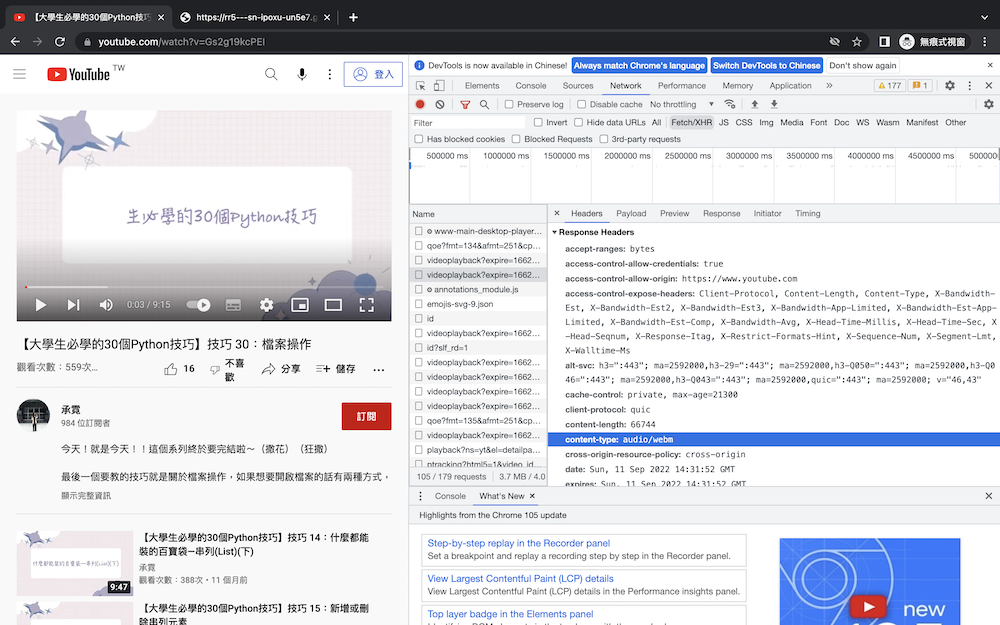Open network search magnifier in DevTools
The image size is (1000, 625).
[x=485, y=104]
